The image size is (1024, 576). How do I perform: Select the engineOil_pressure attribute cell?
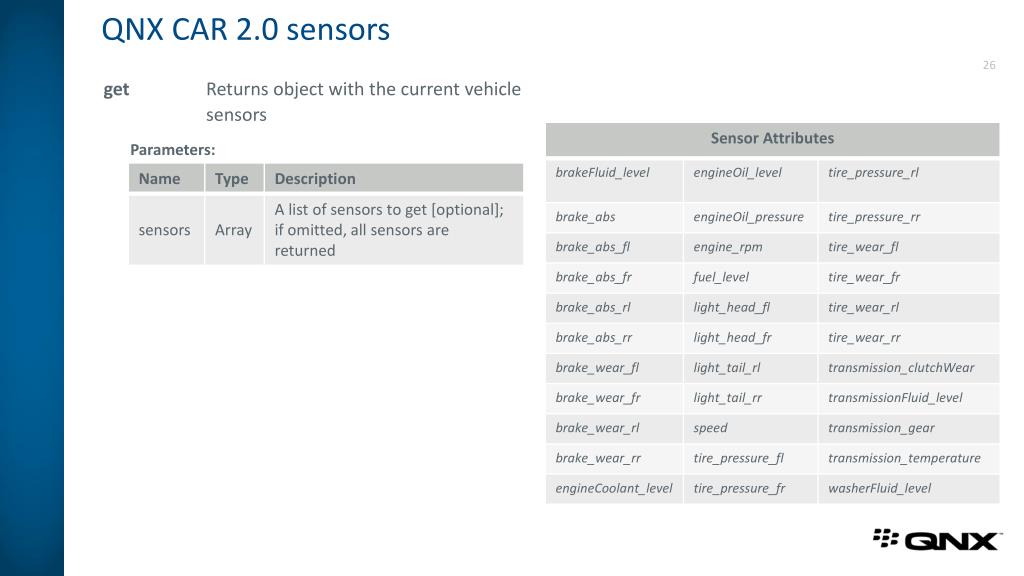tap(750, 217)
